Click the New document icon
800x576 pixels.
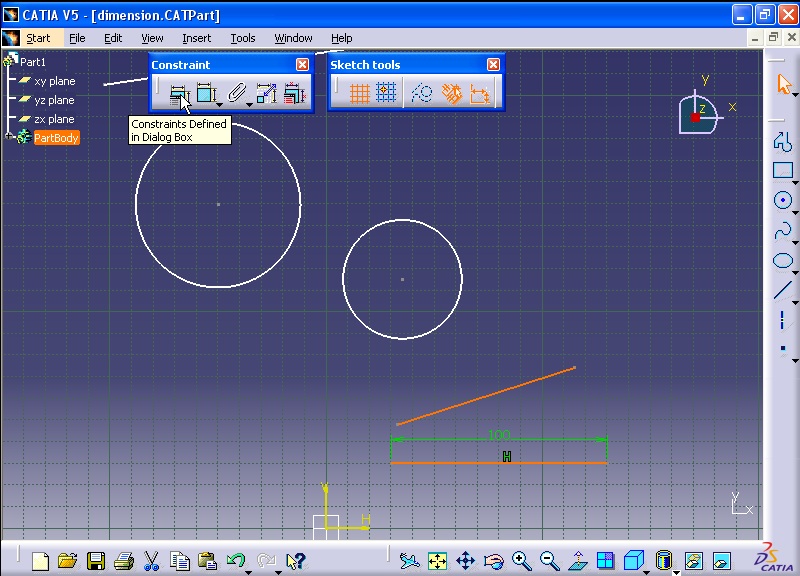[41, 561]
